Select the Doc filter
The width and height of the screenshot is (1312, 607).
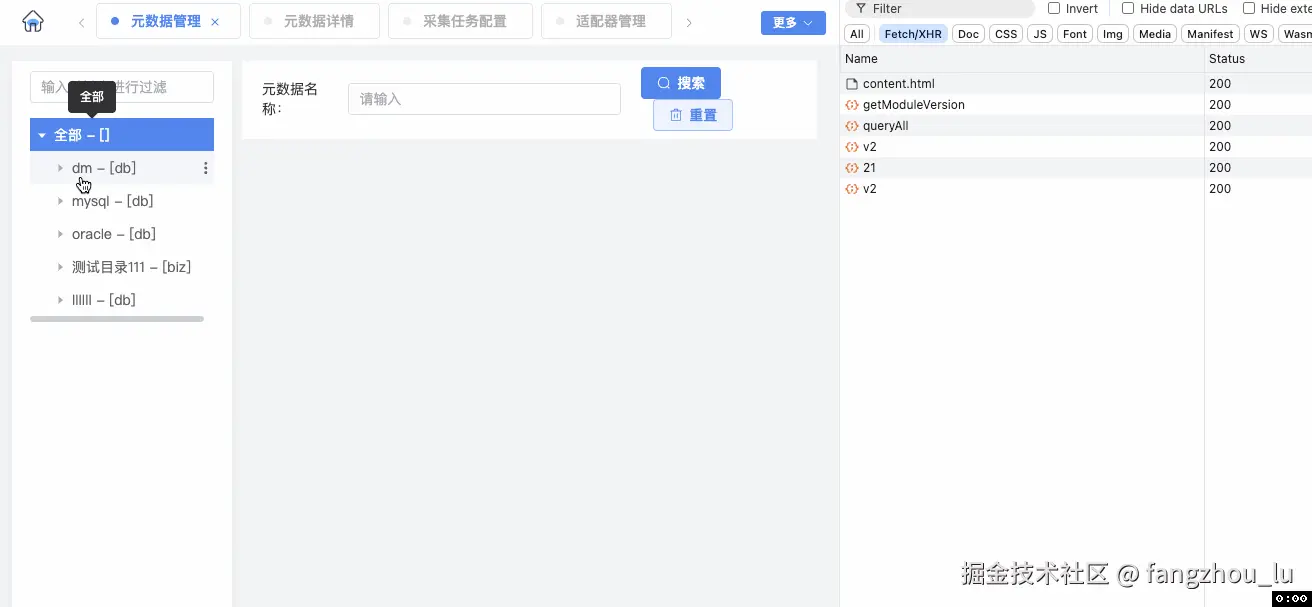[968, 34]
